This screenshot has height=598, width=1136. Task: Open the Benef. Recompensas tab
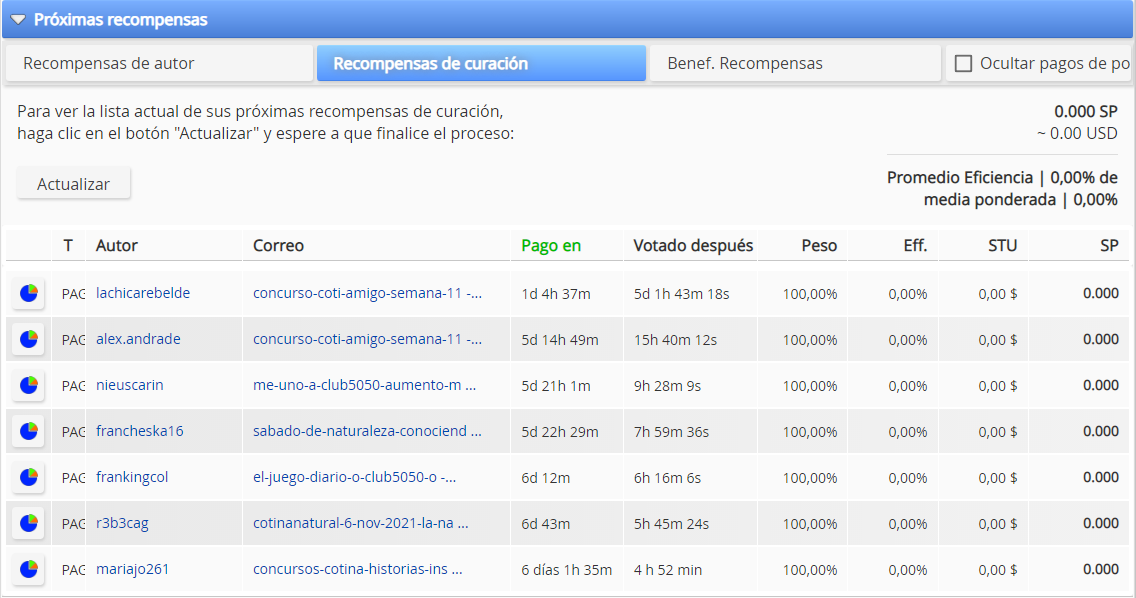click(x=795, y=63)
